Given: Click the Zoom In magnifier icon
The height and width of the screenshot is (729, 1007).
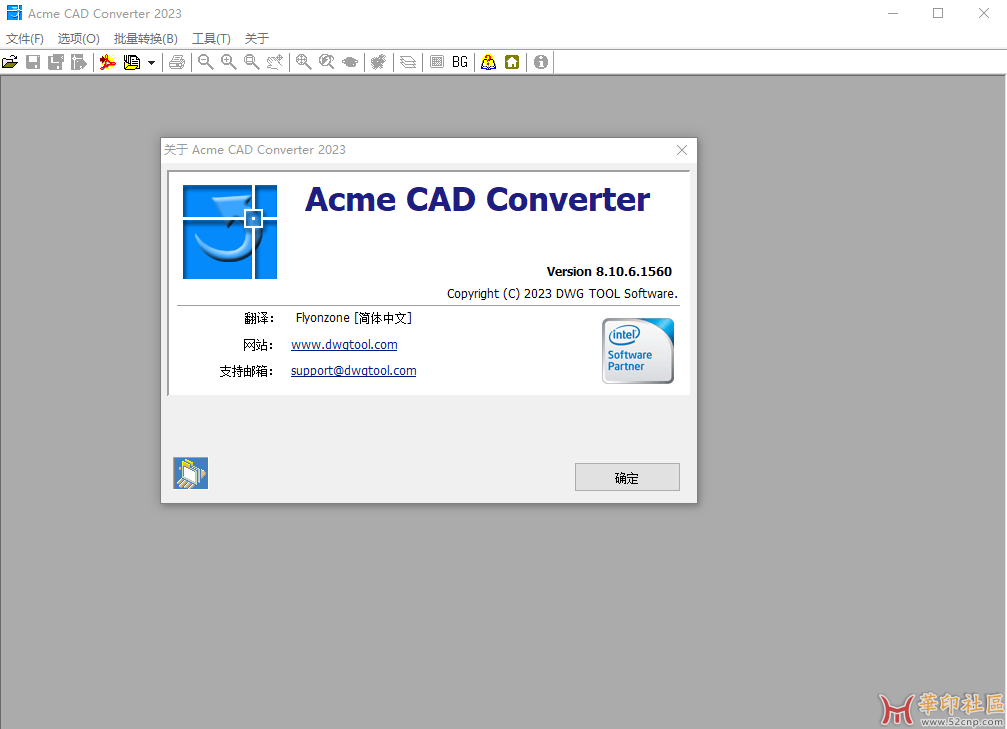Looking at the screenshot, I should click(229, 62).
